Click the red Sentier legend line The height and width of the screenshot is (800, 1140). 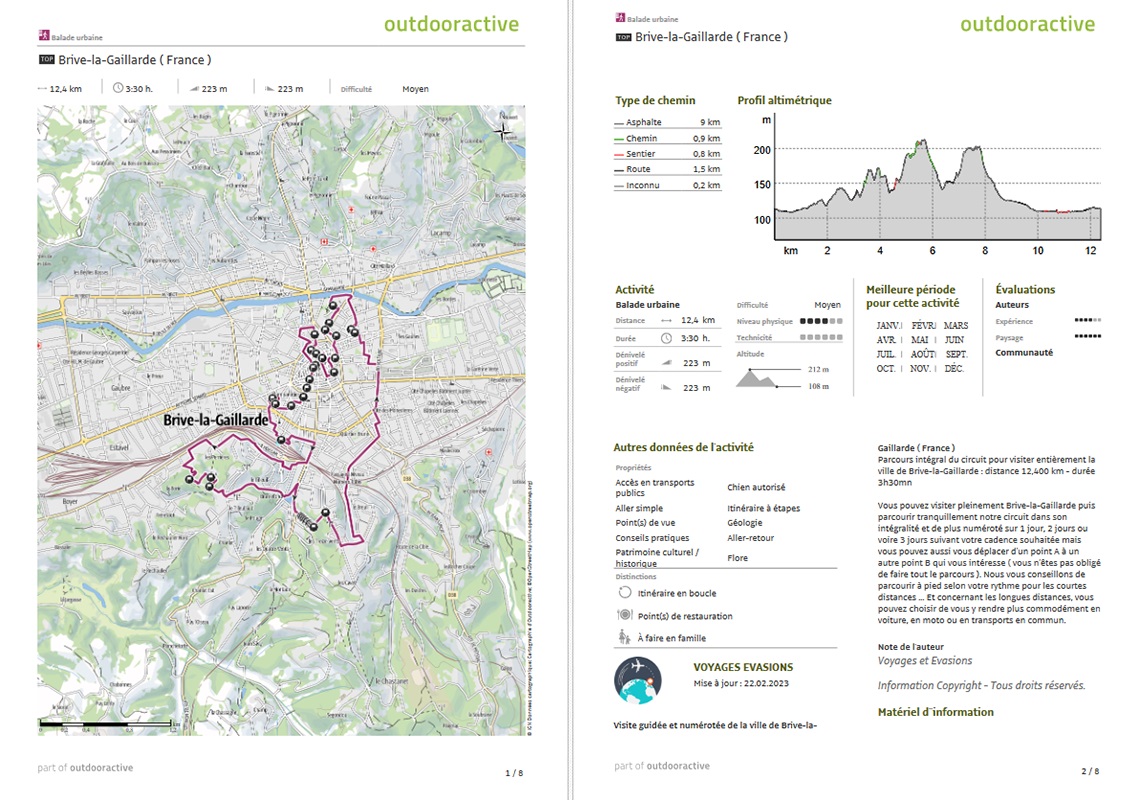pyautogui.click(x=619, y=154)
